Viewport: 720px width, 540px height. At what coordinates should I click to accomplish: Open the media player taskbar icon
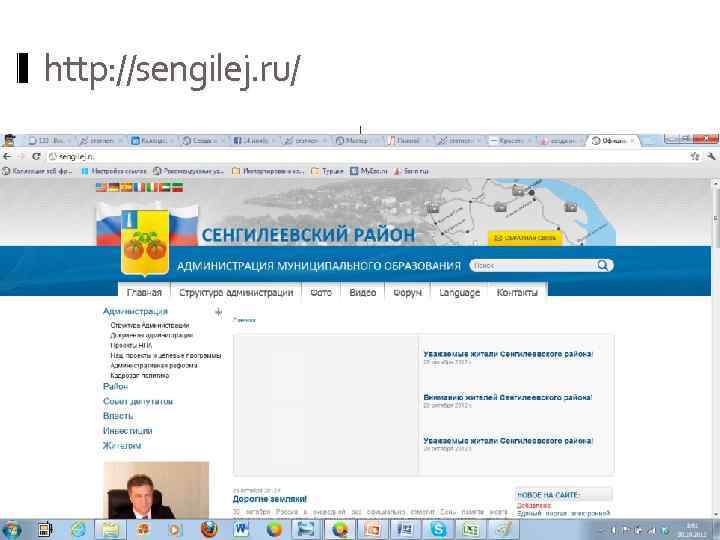(x=175, y=529)
